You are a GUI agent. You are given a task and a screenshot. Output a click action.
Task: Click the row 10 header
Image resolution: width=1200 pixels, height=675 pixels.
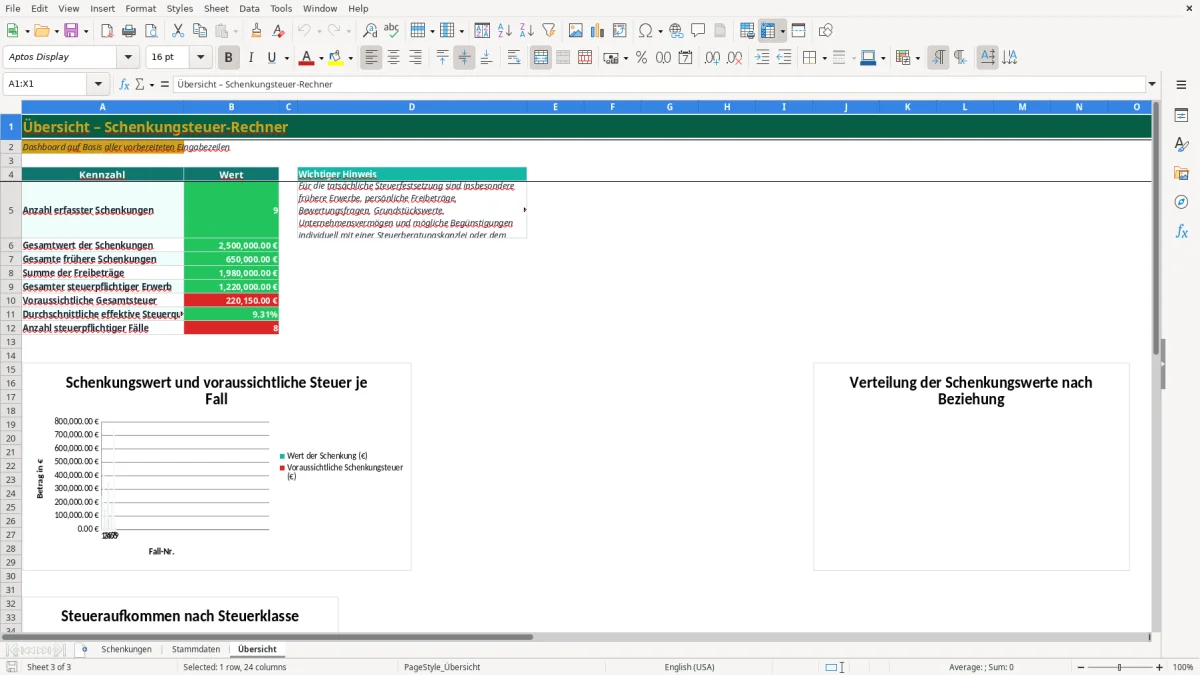[11, 300]
